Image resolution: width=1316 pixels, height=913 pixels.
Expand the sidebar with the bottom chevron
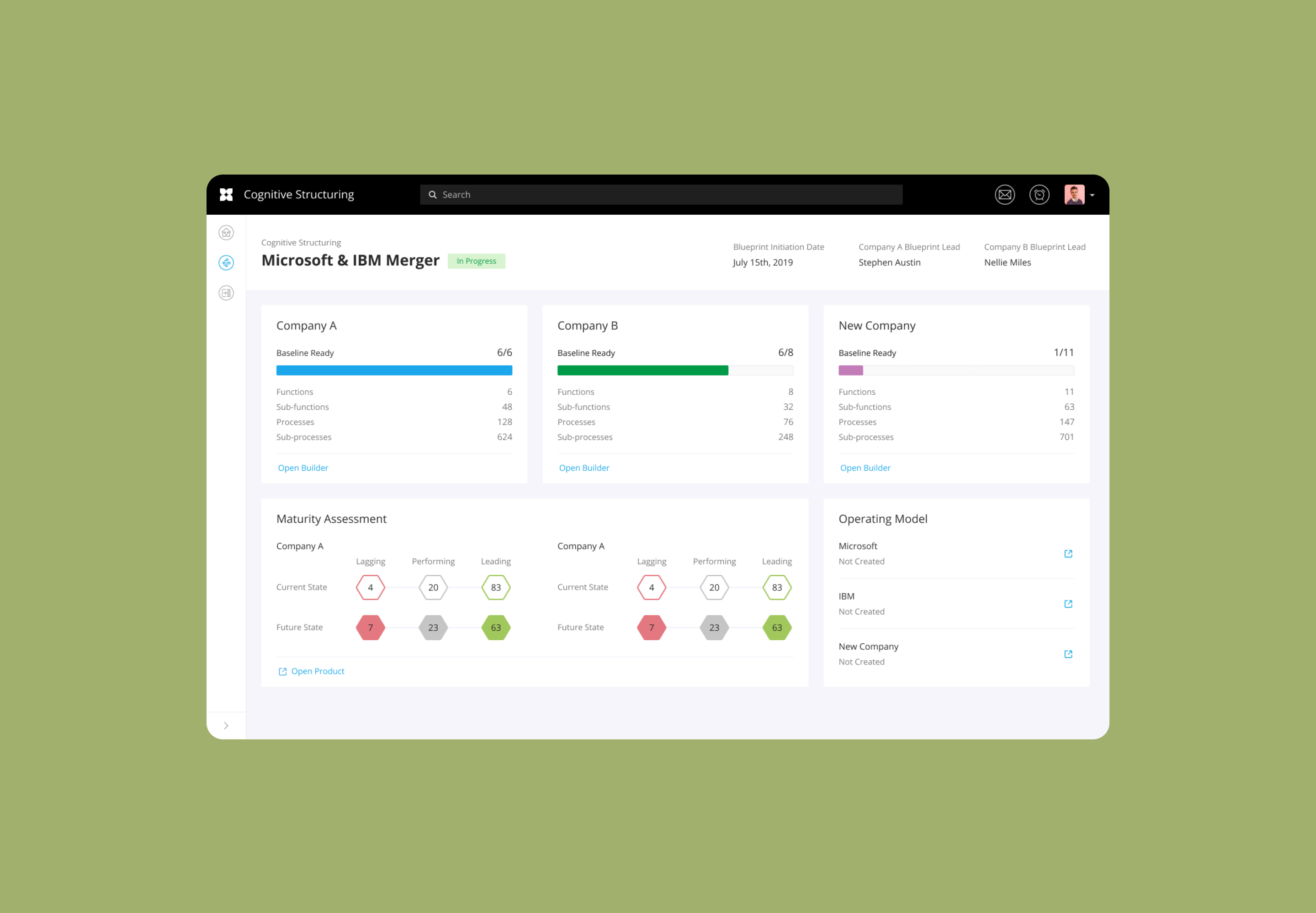pos(226,725)
